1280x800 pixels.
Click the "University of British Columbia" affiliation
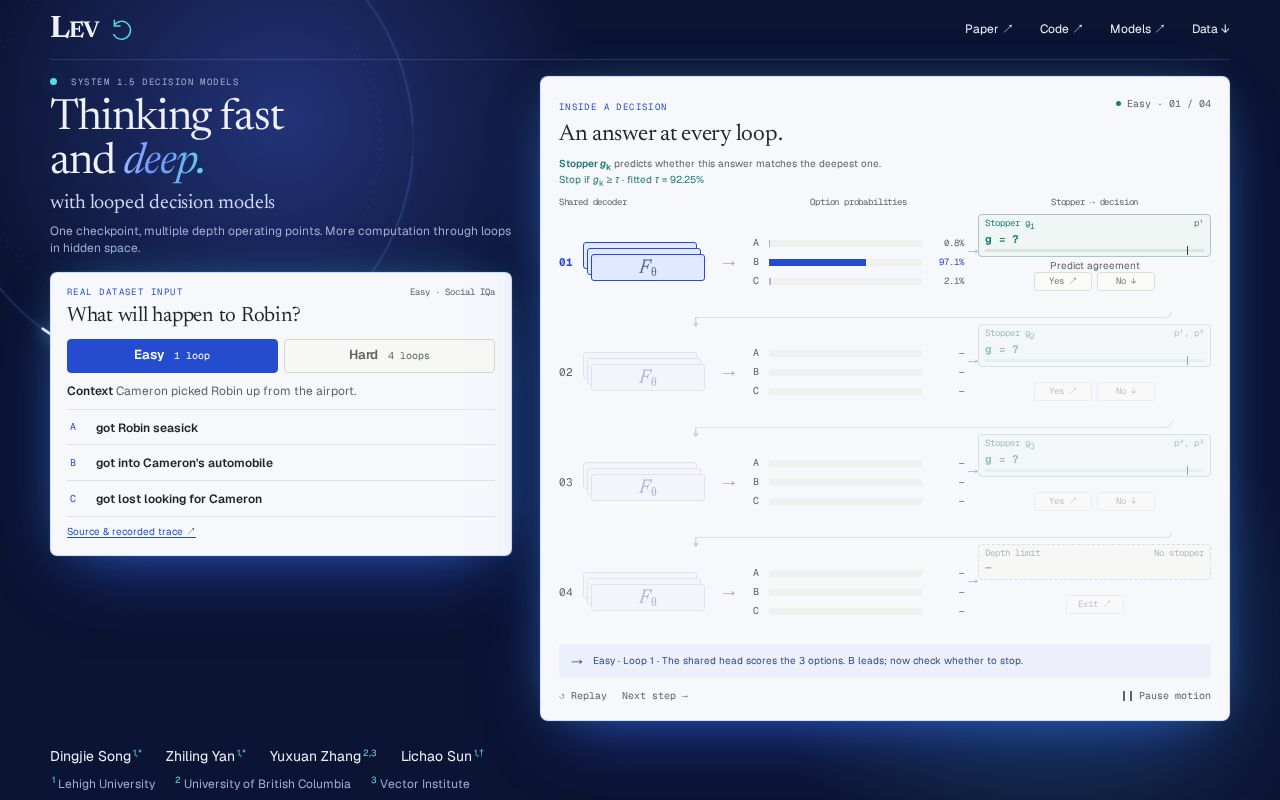point(267,784)
